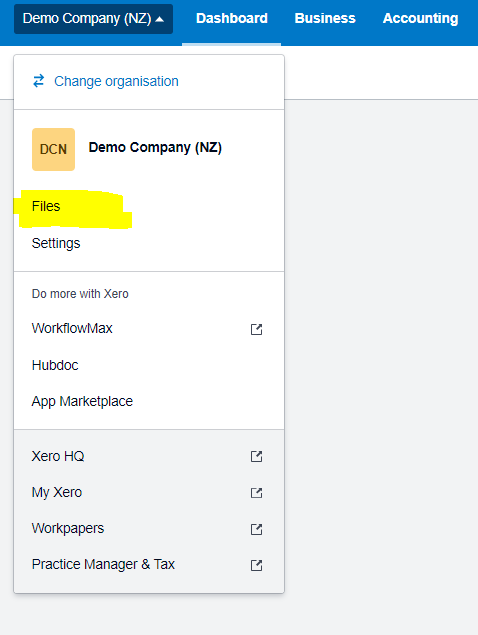
Task: Open the Dashboard tab
Action: point(232,18)
